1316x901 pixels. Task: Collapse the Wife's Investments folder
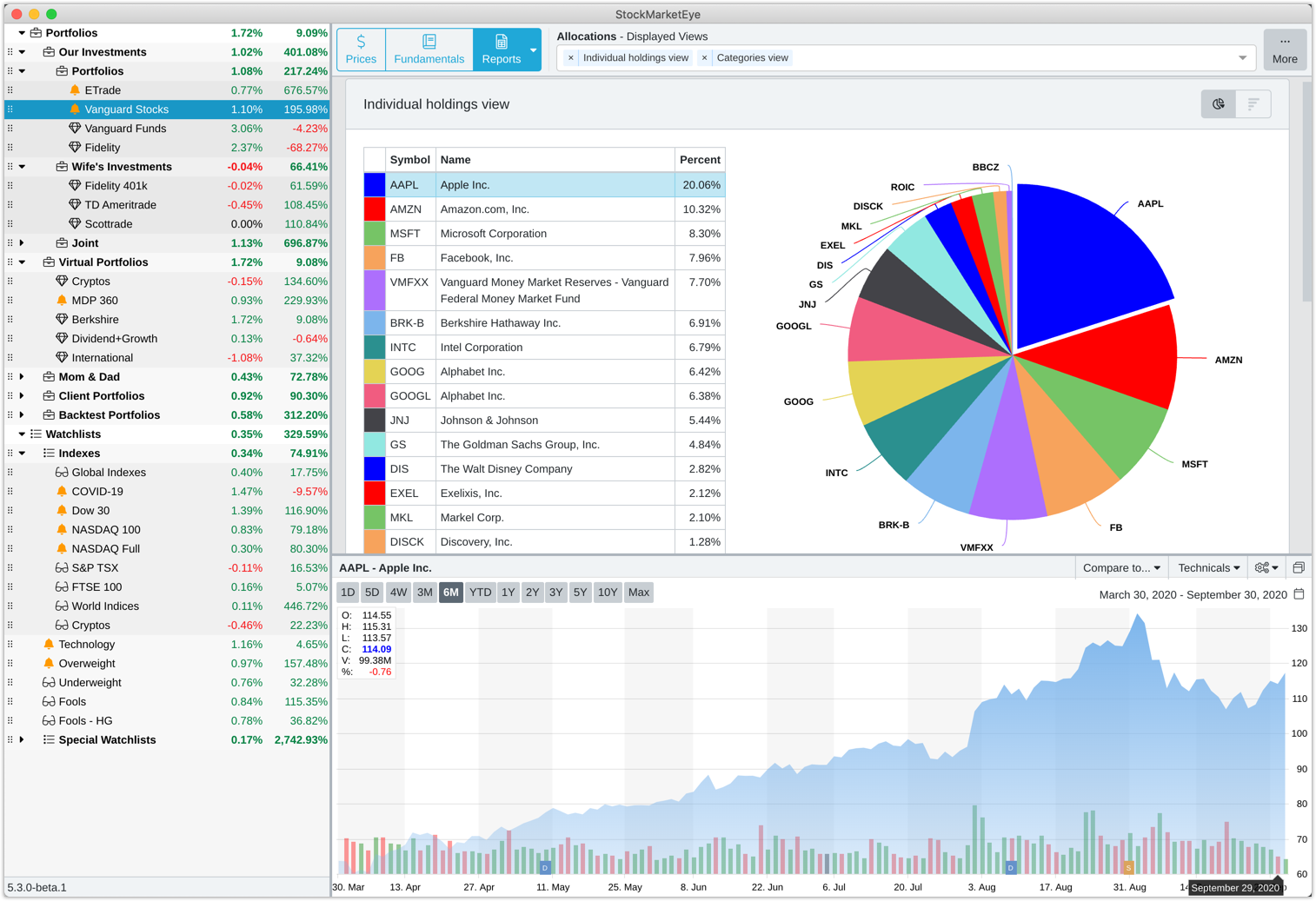coord(22,167)
